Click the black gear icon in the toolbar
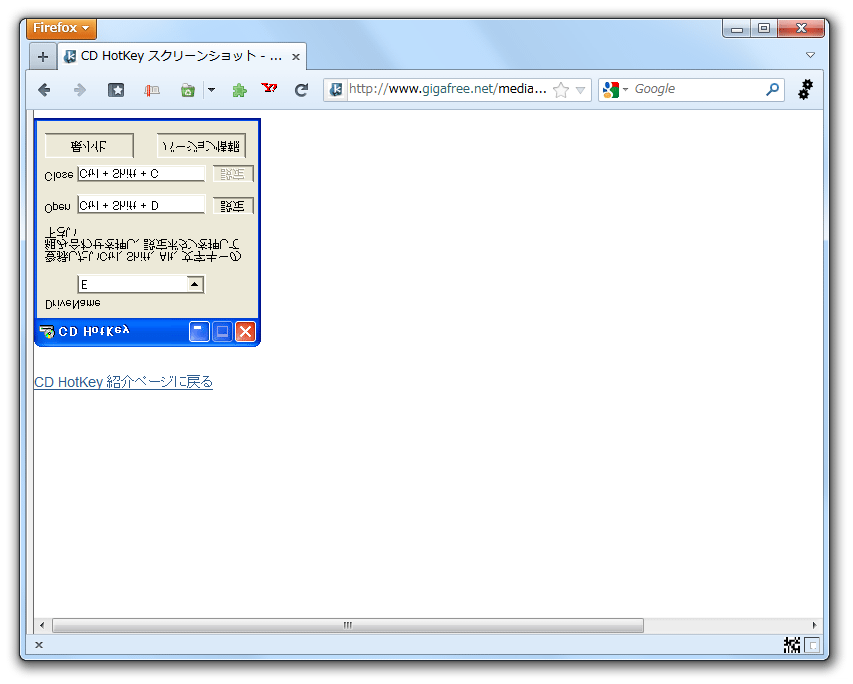Viewport: 853px width, 684px height. coord(805,89)
